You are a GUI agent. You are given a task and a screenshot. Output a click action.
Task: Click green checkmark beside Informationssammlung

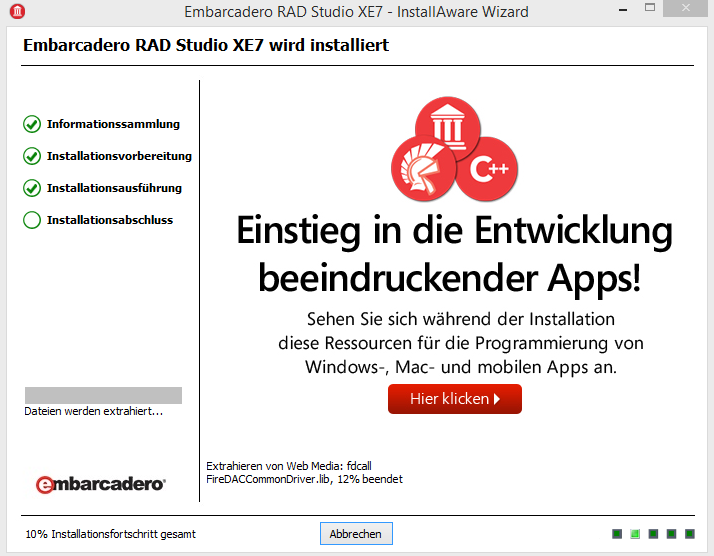[x=32, y=124]
